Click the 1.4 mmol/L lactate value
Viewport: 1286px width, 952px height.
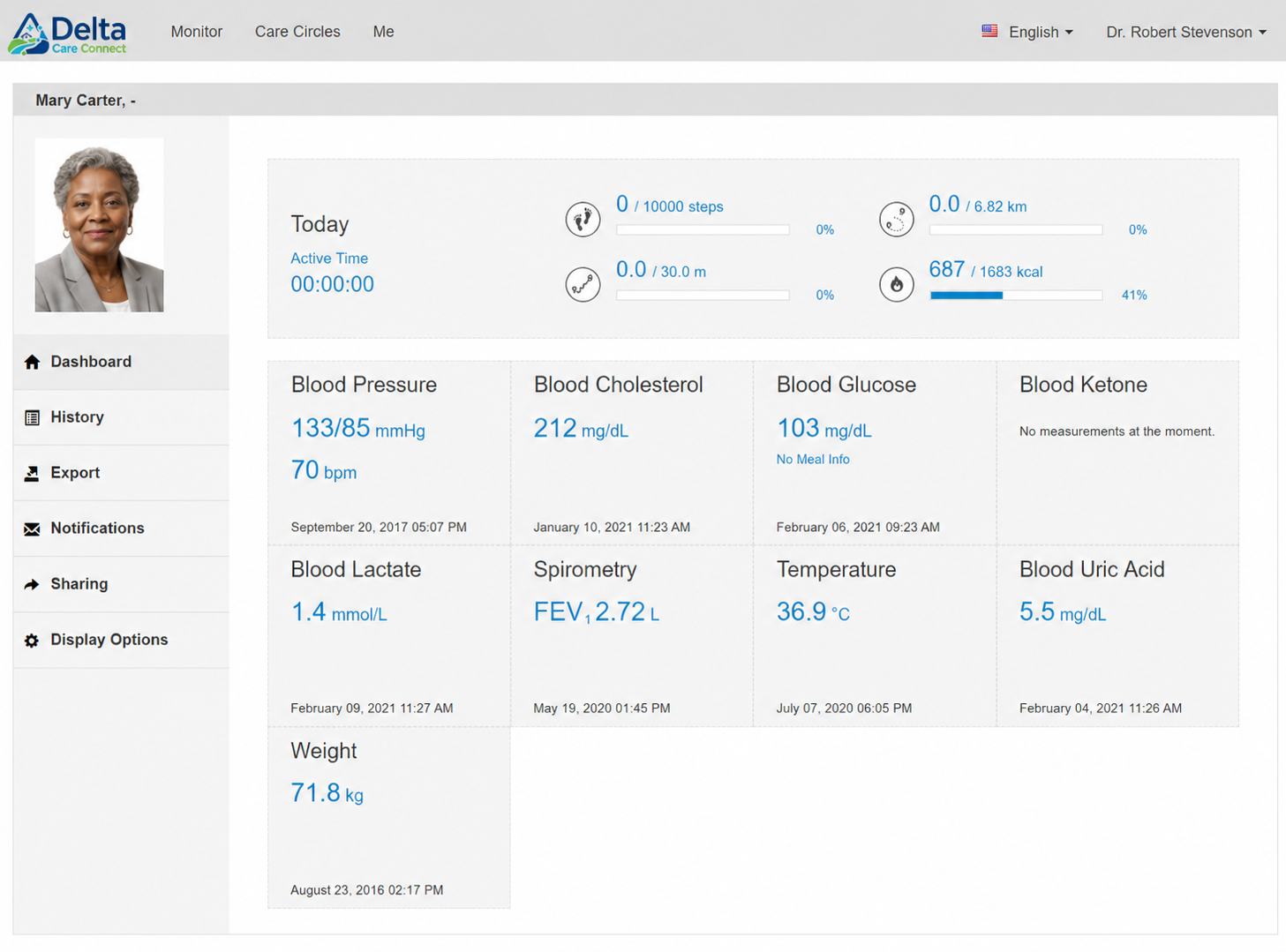coord(339,612)
